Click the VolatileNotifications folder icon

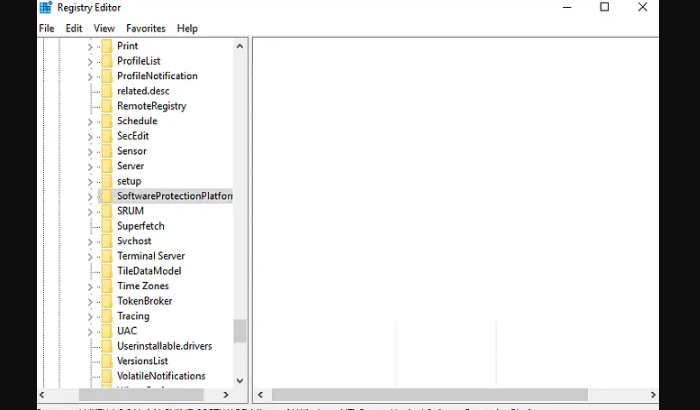point(107,376)
